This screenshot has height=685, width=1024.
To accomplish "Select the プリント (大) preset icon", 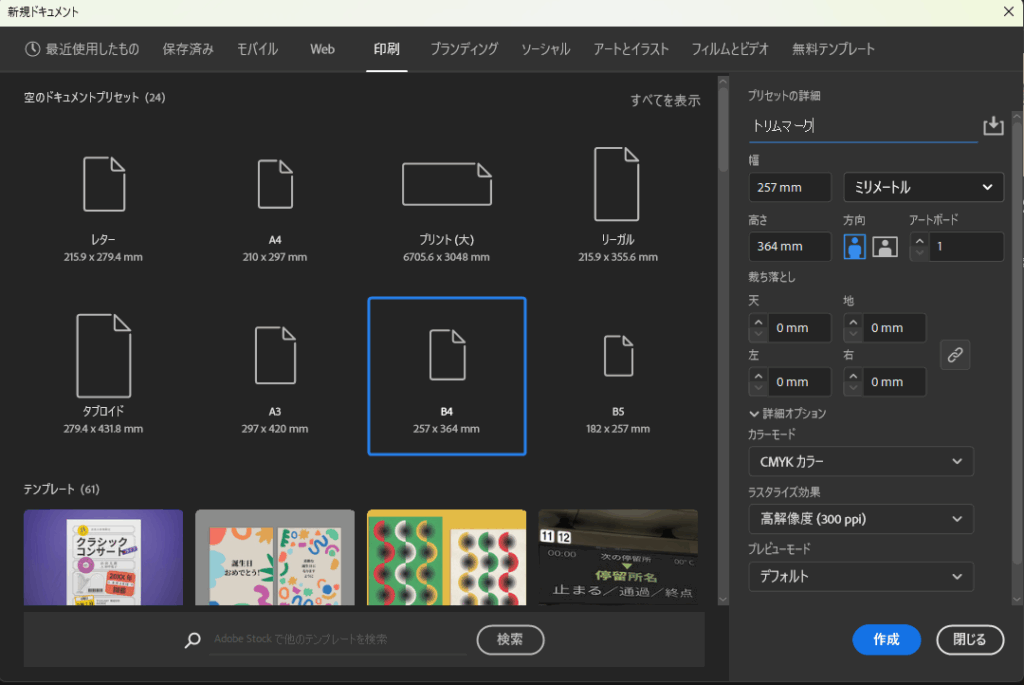I will [x=446, y=184].
